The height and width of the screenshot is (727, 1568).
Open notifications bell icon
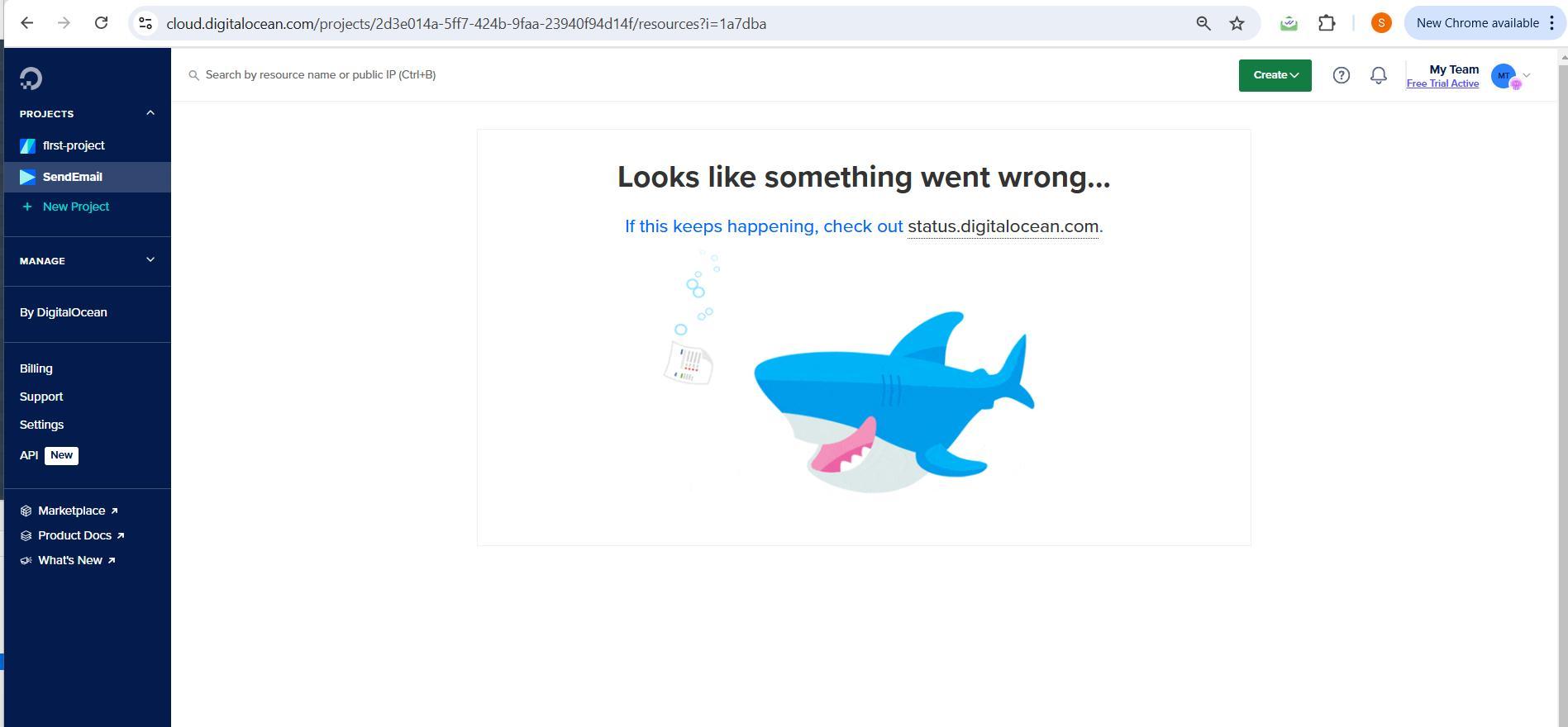(x=1379, y=75)
